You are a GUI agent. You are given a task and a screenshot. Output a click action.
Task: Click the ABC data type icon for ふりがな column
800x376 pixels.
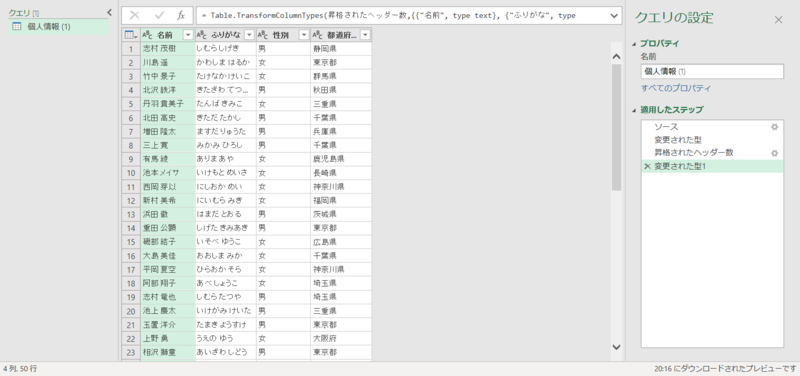pos(202,35)
